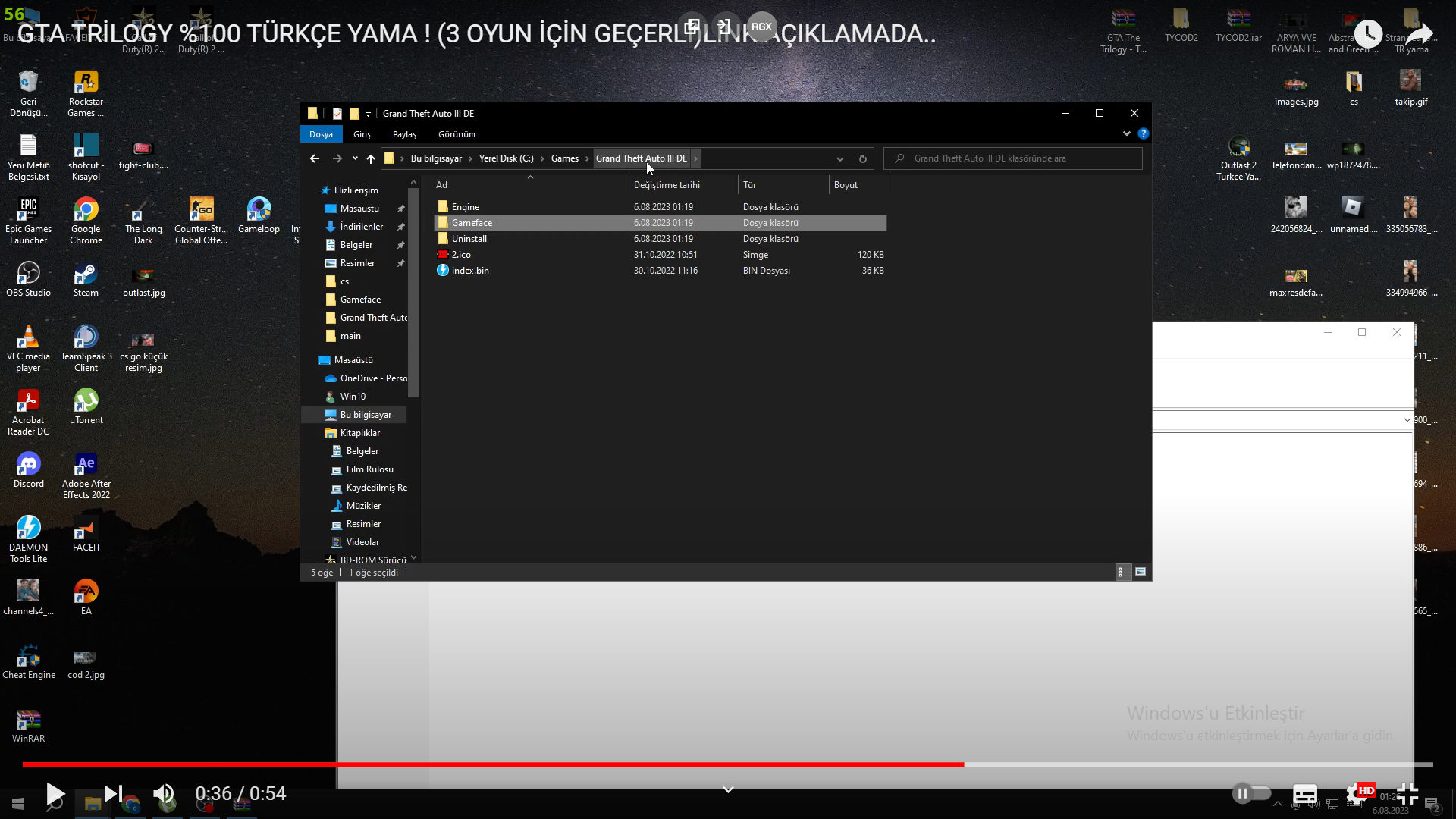
Task: Expand the address bar history dropdown
Action: [x=839, y=158]
